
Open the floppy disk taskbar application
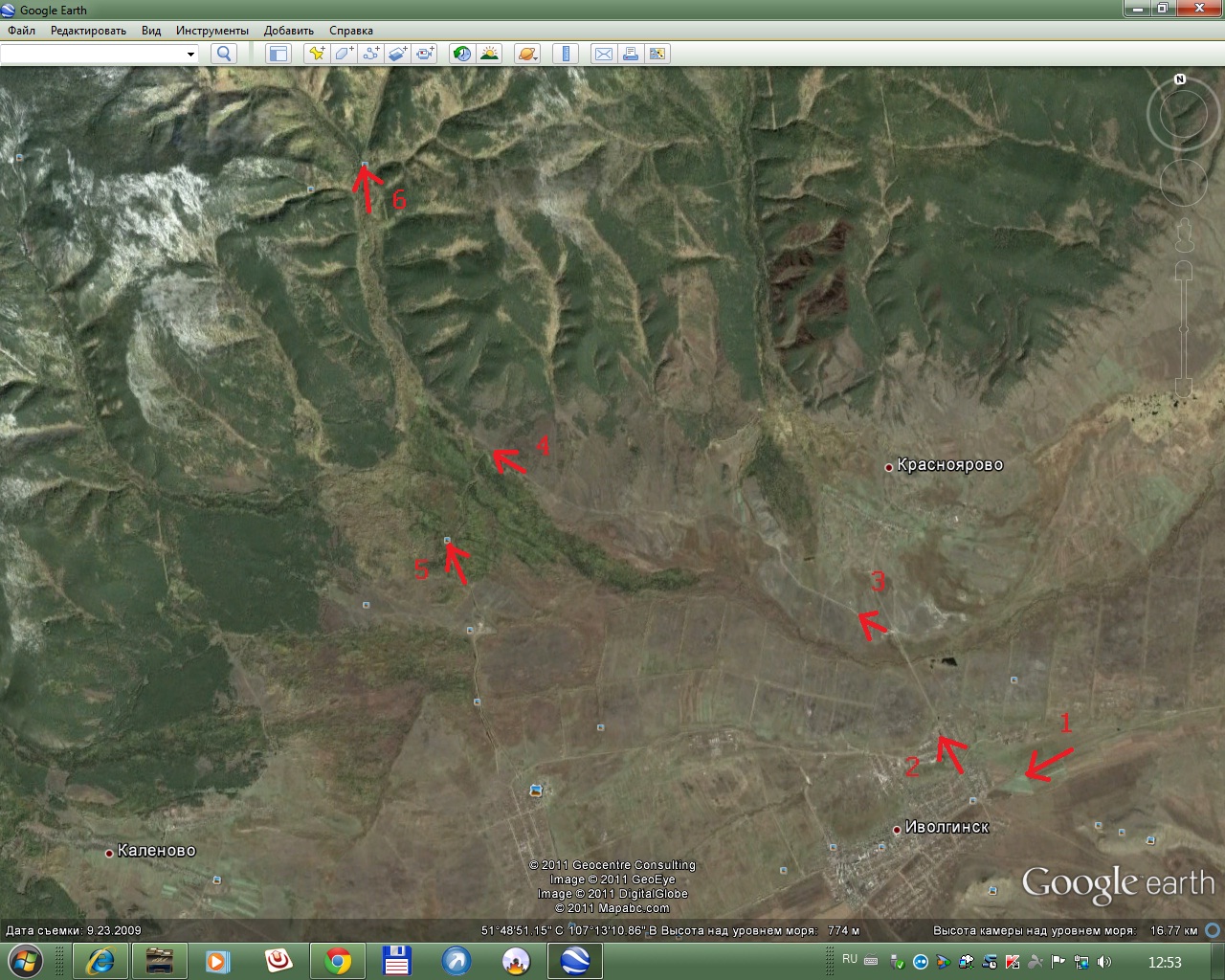(x=397, y=961)
